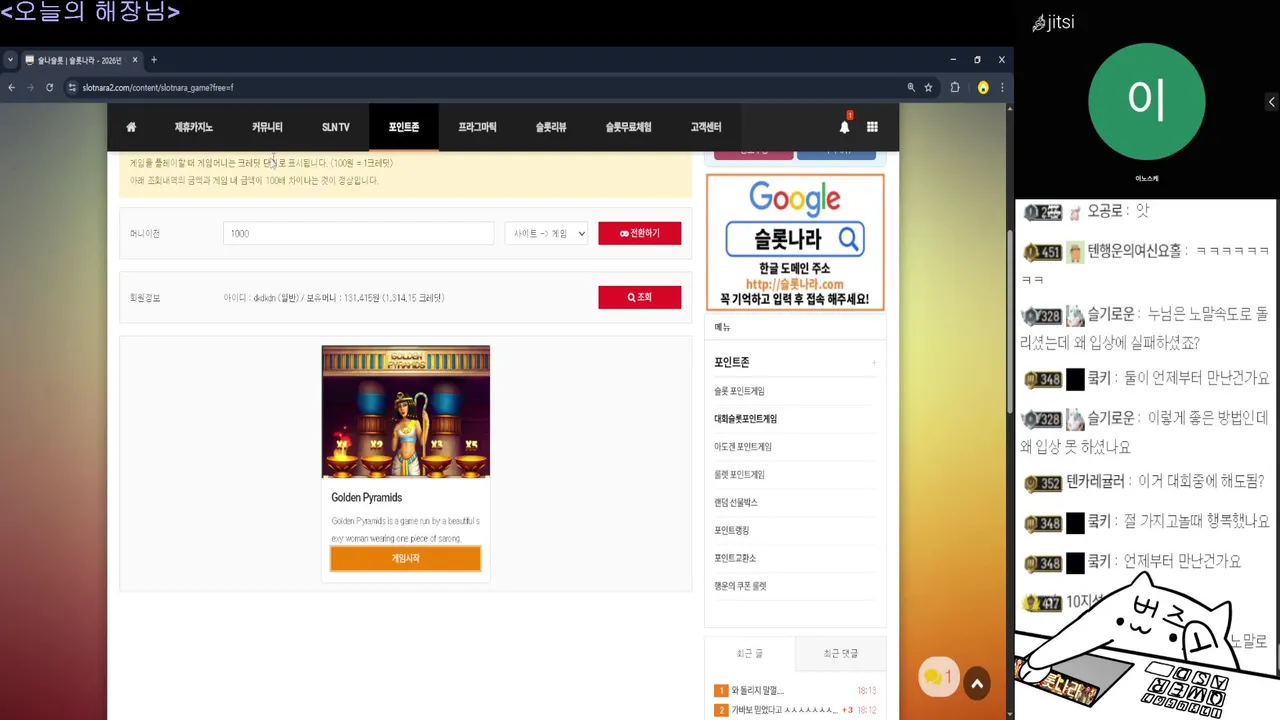Go to the site home icon
1280x720 pixels.
coord(131,127)
